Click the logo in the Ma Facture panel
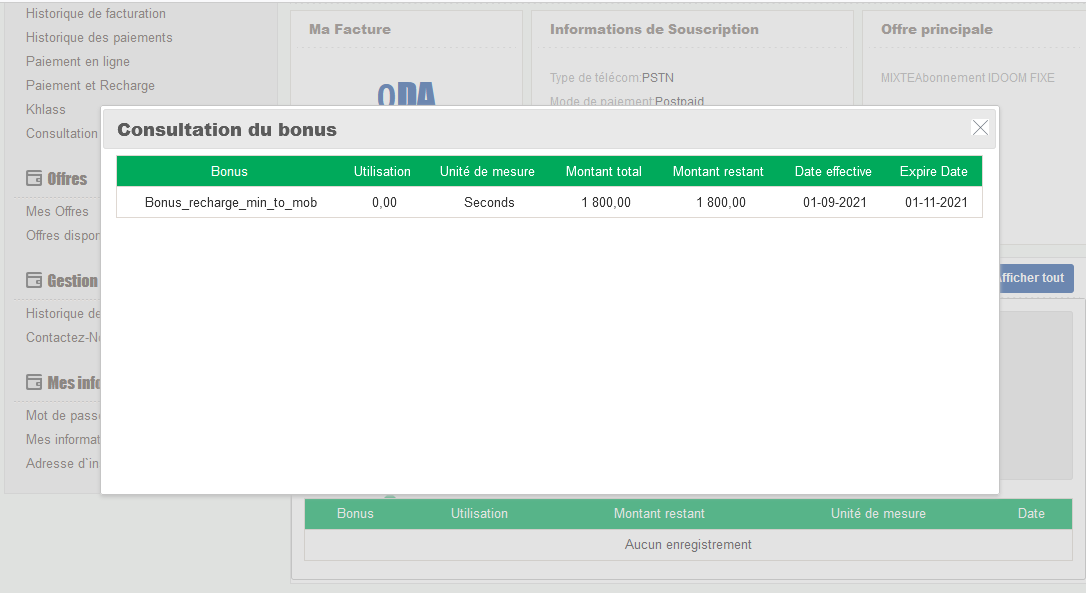This screenshot has height=593, width=1086. point(406,96)
